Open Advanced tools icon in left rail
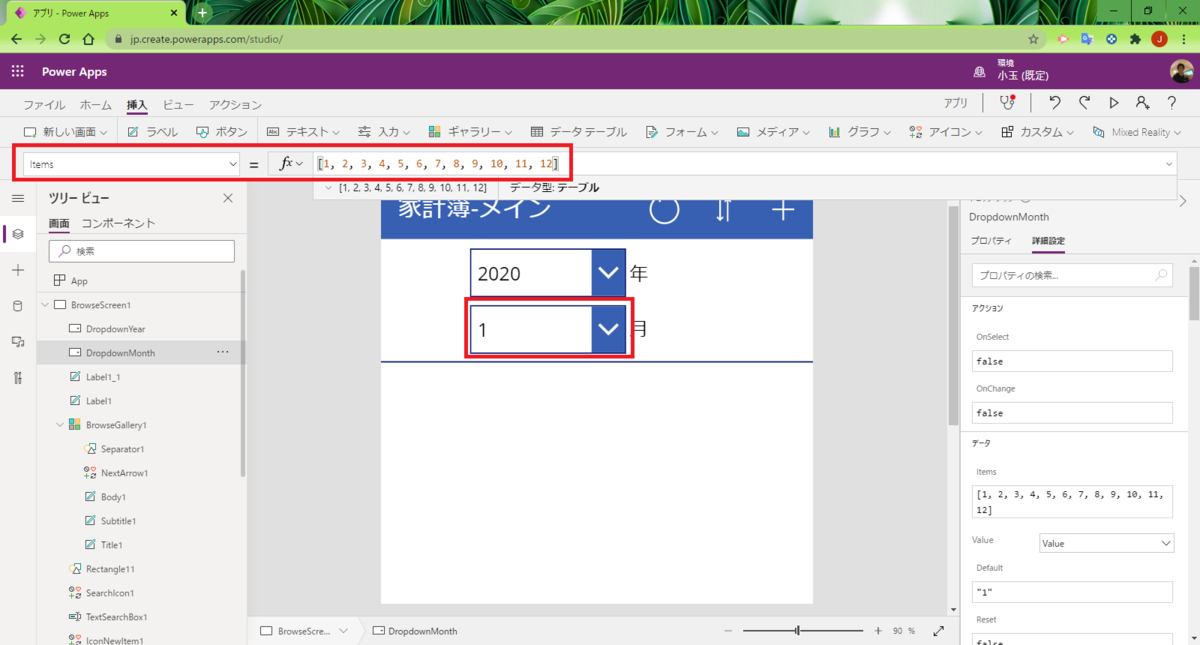The image size is (1200, 645). (x=17, y=378)
